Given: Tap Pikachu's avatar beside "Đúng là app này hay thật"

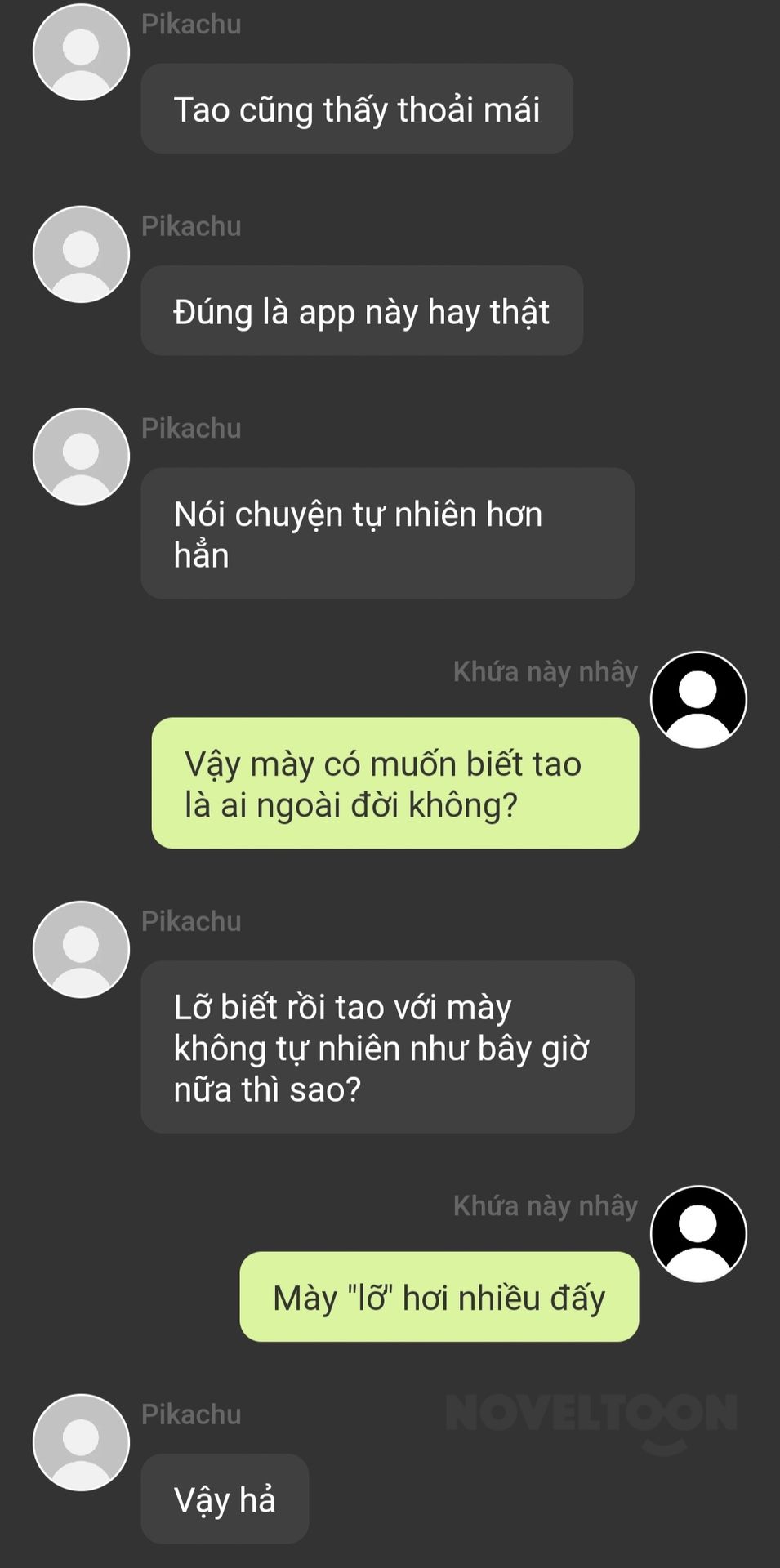Looking at the screenshot, I should pyautogui.click(x=81, y=254).
